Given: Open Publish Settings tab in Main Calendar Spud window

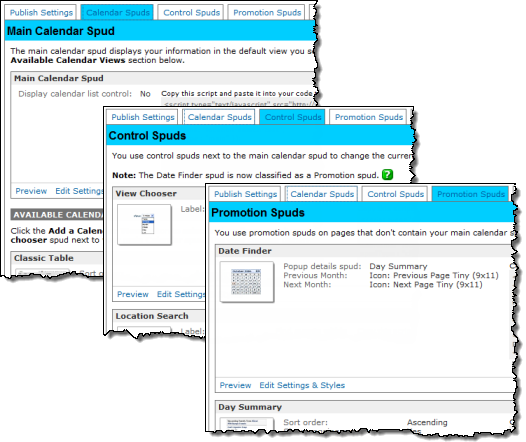Looking at the screenshot, I should pos(41,13).
